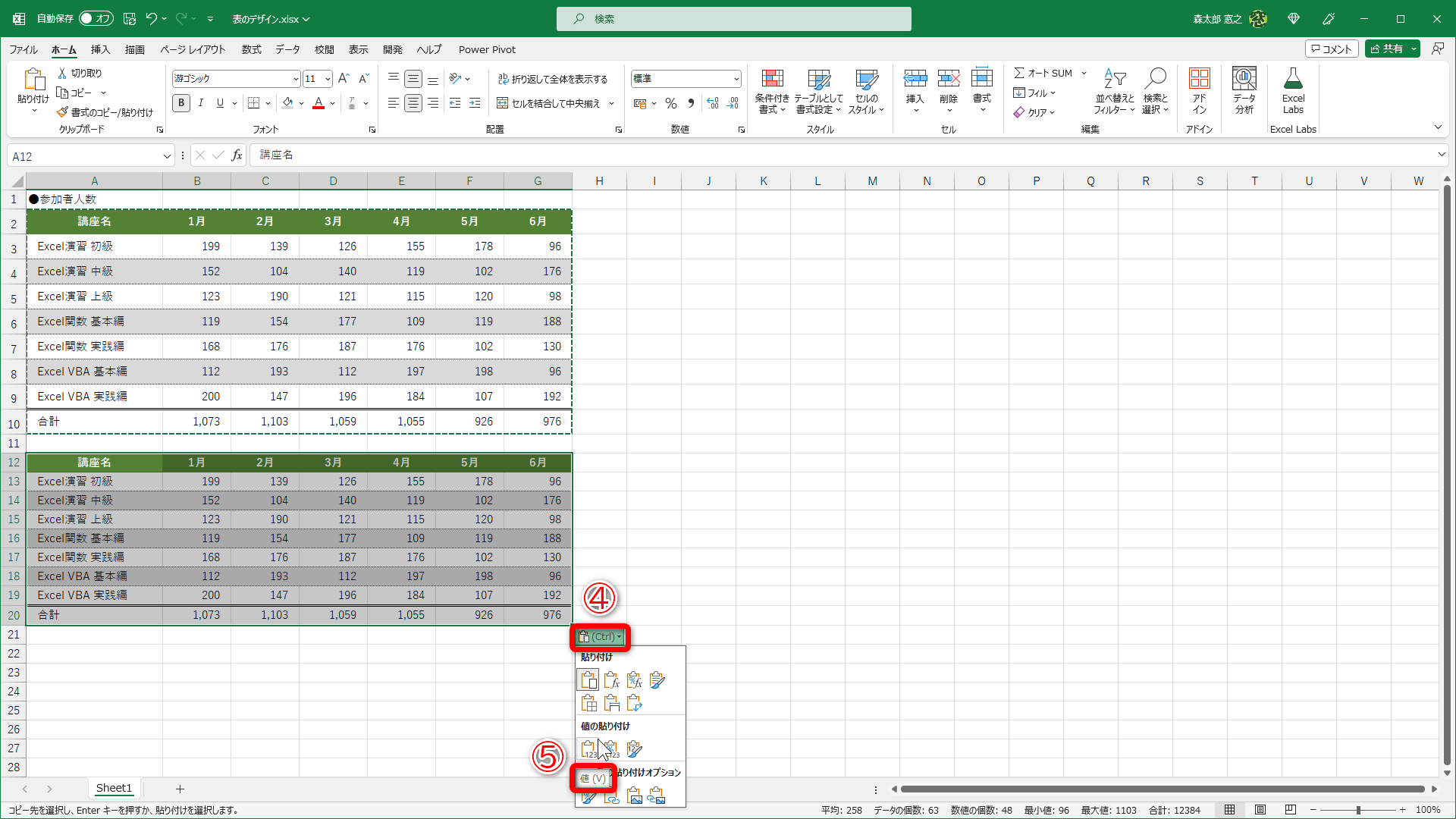Open Conditional Formatting in the ribbon
The image size is (1456, 819).
click(772, 91)
